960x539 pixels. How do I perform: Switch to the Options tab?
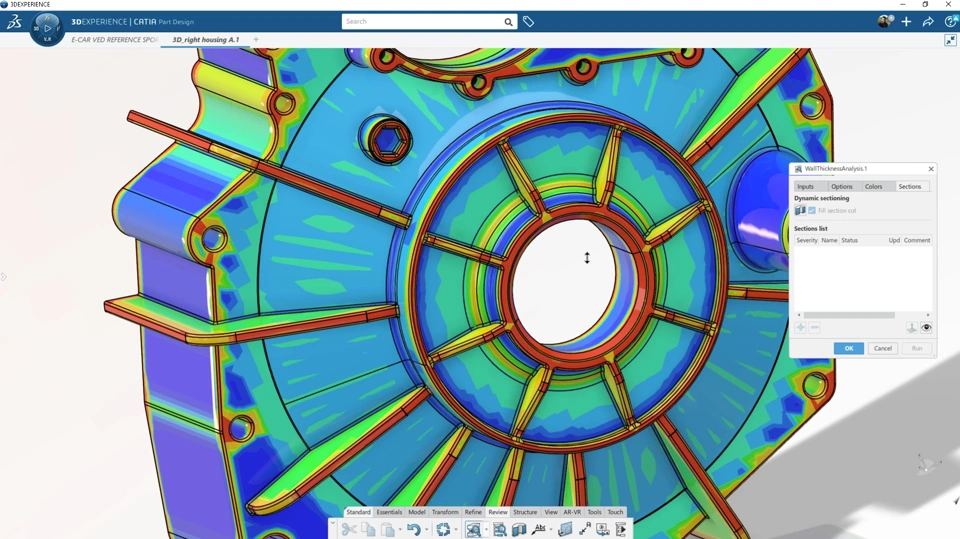[842, 186]
